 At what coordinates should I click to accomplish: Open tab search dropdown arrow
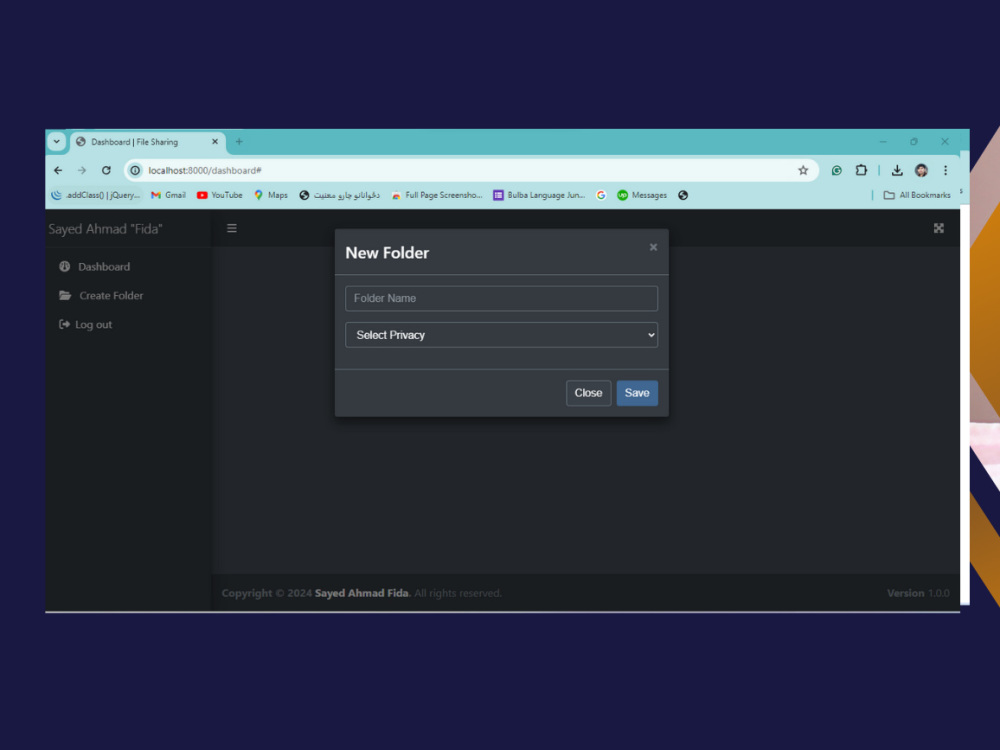(x=57, y=142)
